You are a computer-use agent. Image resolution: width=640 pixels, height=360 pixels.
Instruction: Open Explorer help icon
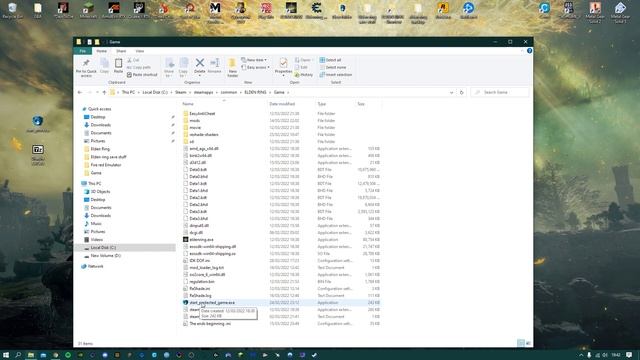point(529,51)
